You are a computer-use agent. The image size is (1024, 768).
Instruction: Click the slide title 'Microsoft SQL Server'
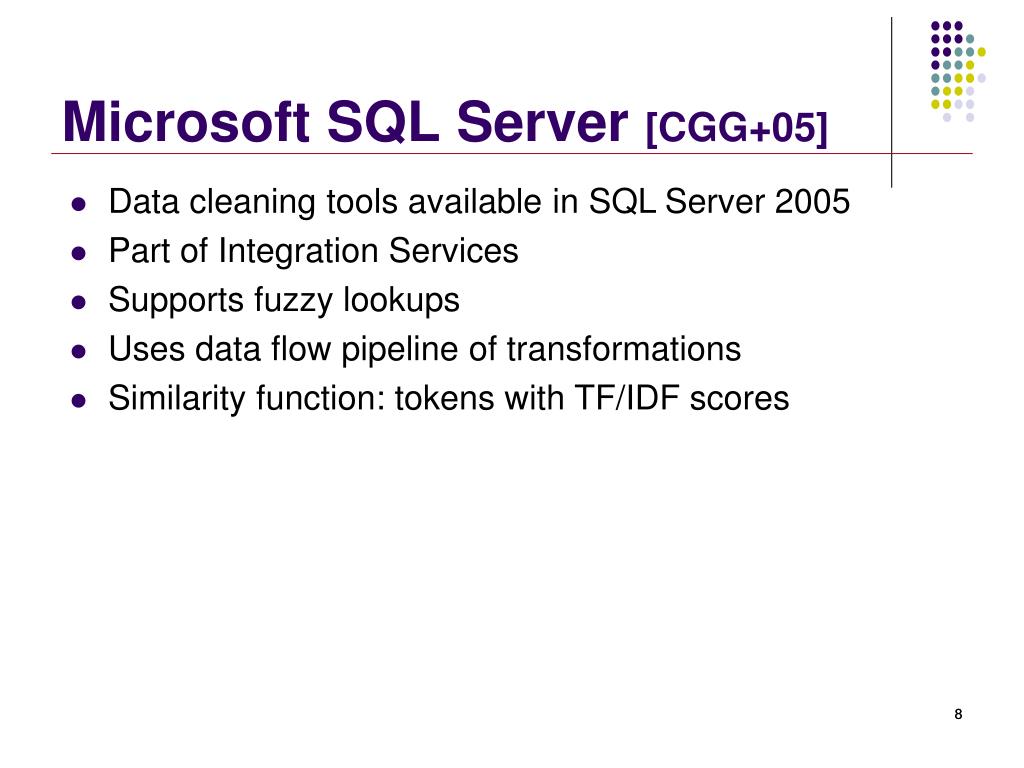click(x=345, y=122)
